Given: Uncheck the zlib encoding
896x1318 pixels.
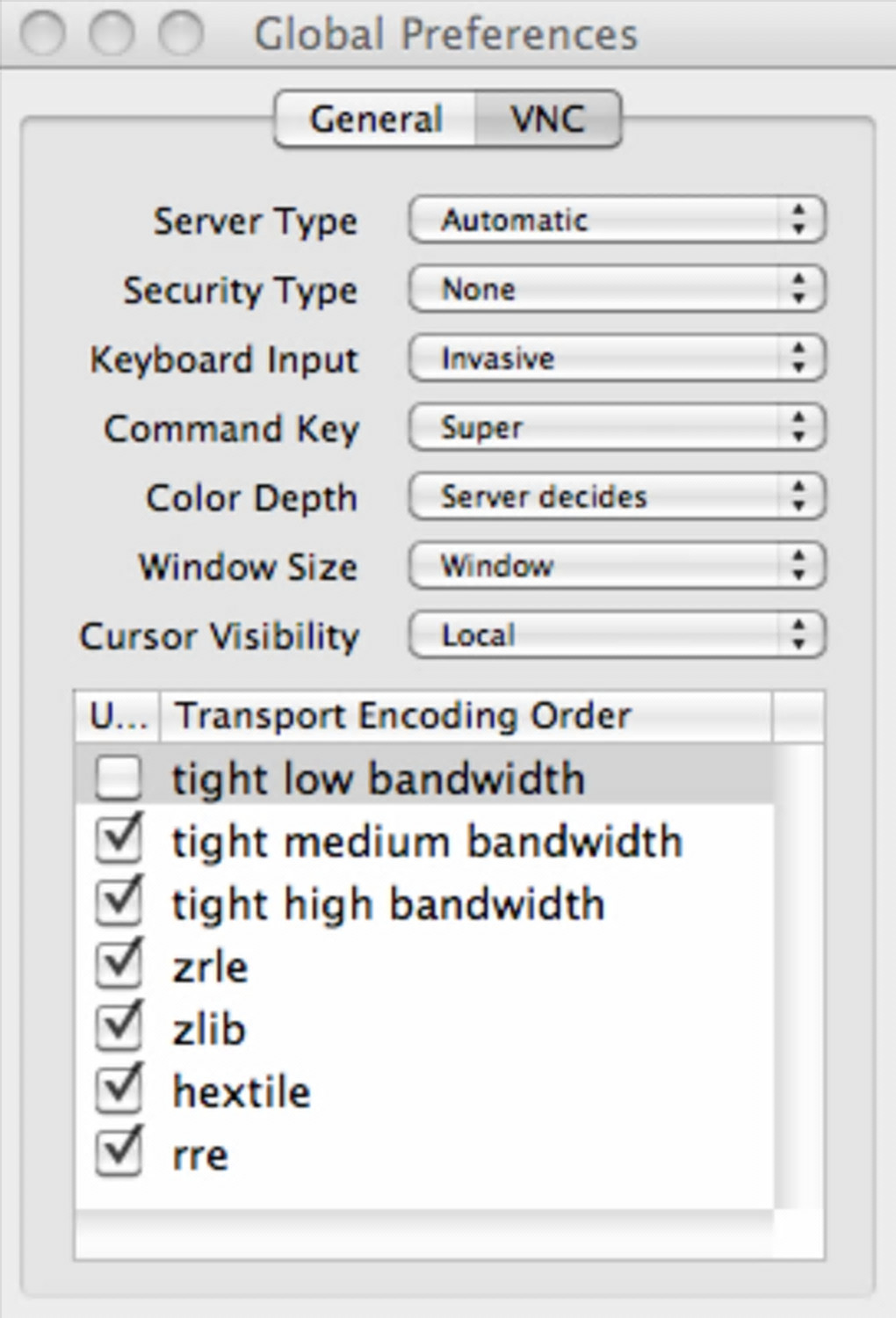Looking at the screenshot, I should tap(119, 1028).
